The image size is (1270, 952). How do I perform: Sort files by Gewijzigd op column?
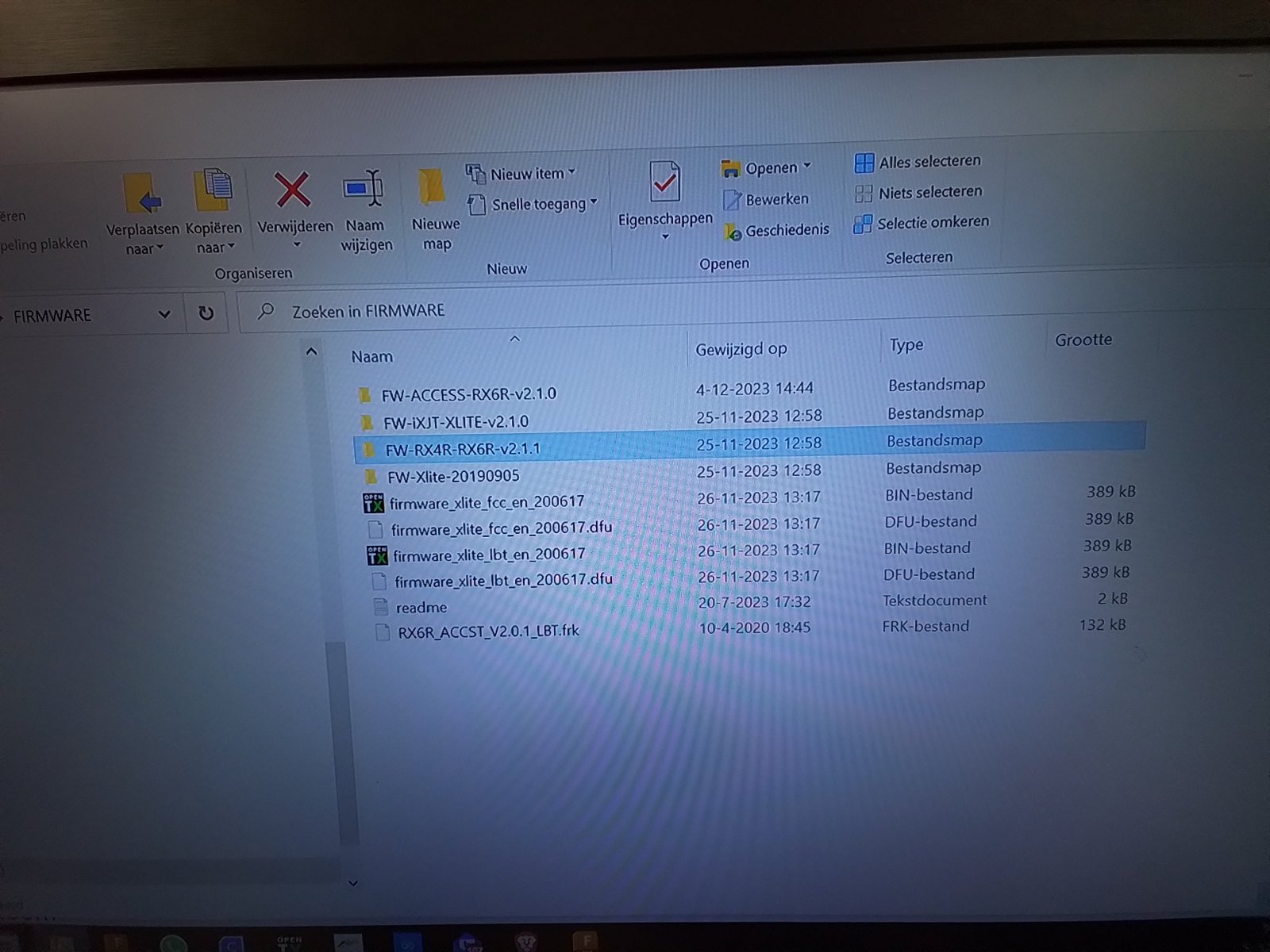(741, 349)
